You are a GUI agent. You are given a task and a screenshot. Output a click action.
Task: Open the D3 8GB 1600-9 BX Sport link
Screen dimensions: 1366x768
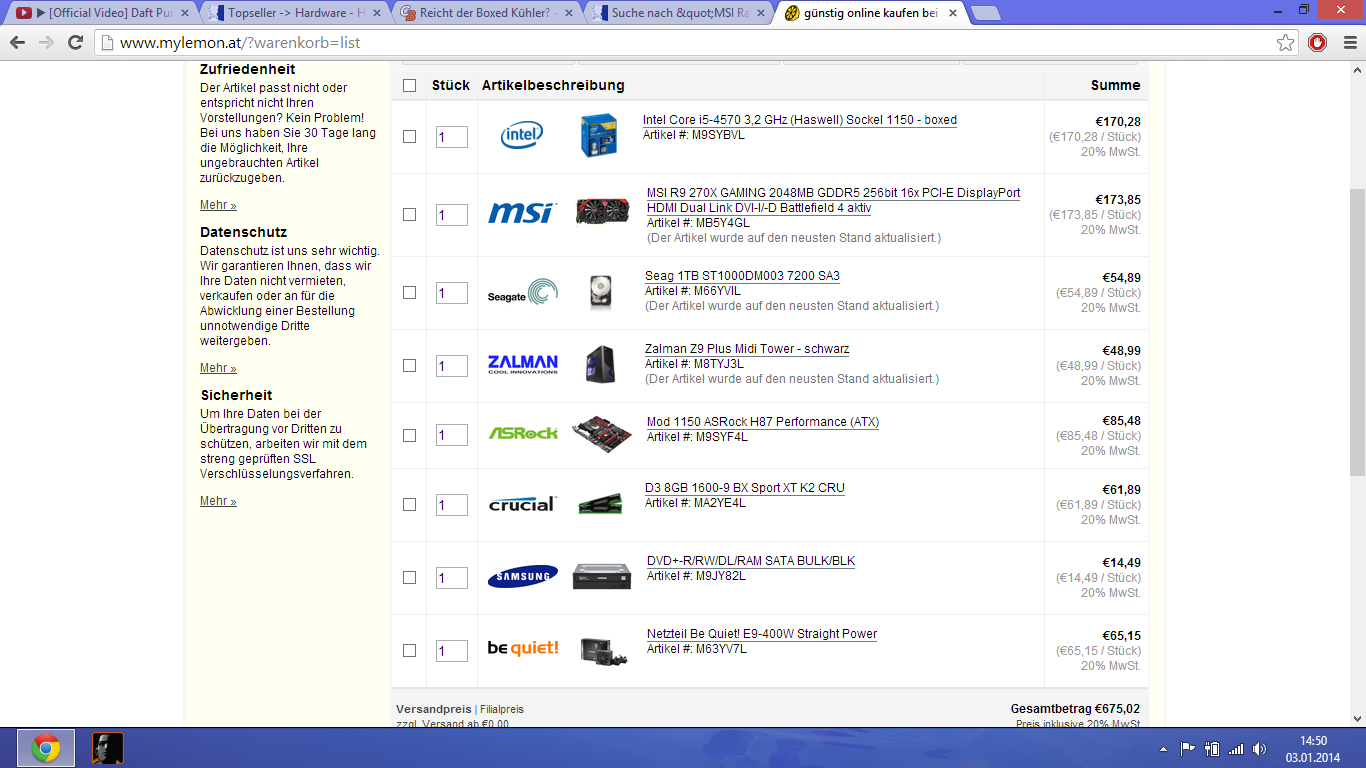pos(745,488)
